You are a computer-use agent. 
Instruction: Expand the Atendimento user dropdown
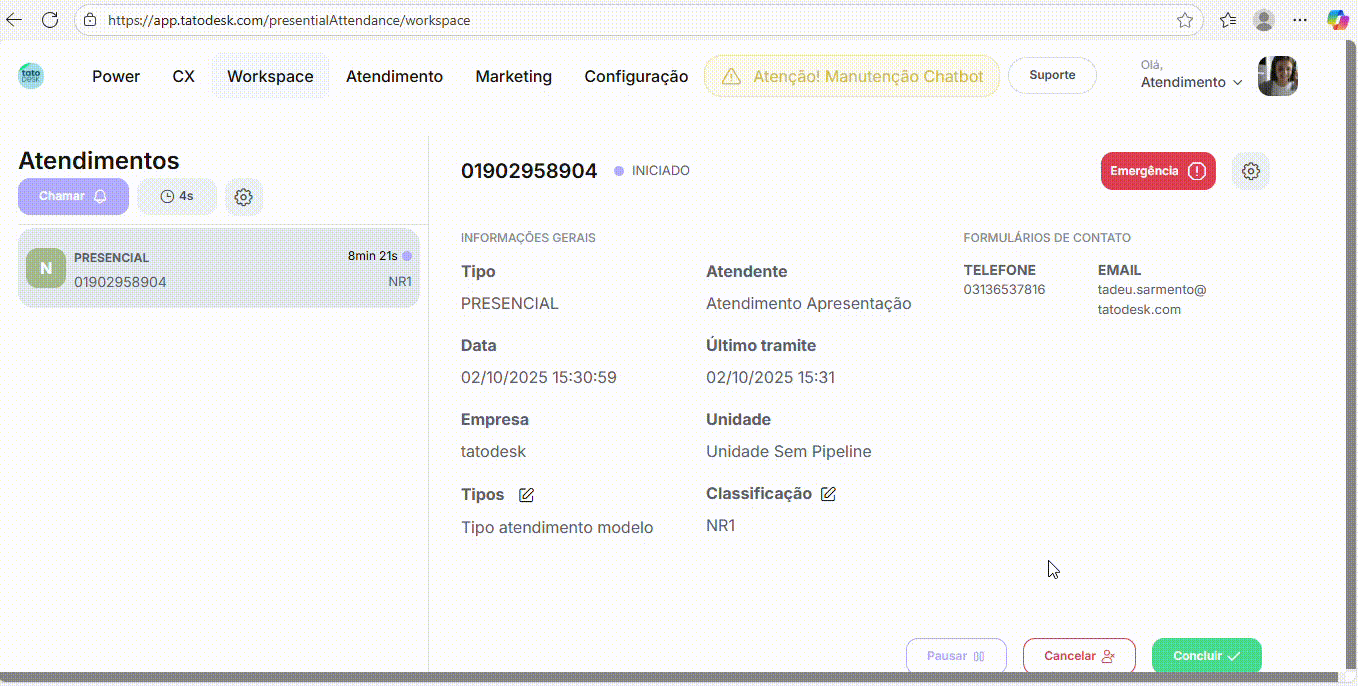coord(1191,82)
